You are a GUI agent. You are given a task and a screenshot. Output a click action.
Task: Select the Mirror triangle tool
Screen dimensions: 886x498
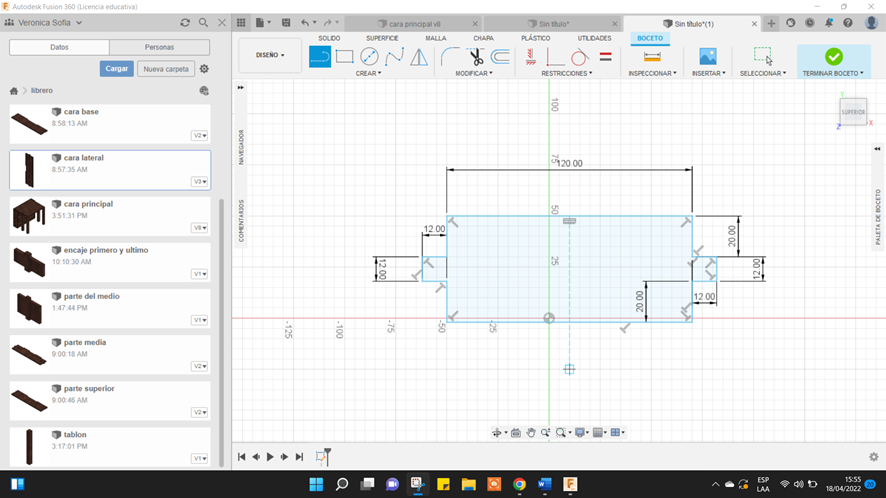(419, 57)
